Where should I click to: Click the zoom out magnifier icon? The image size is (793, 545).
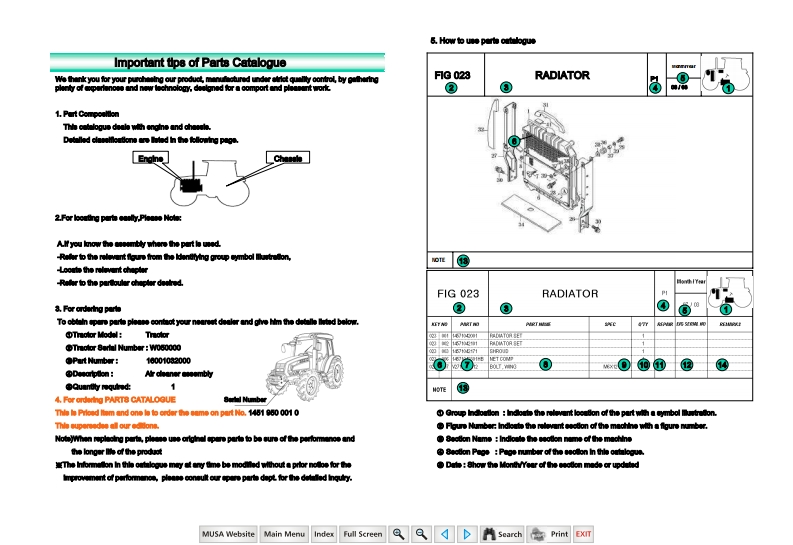tap(422, 534)
